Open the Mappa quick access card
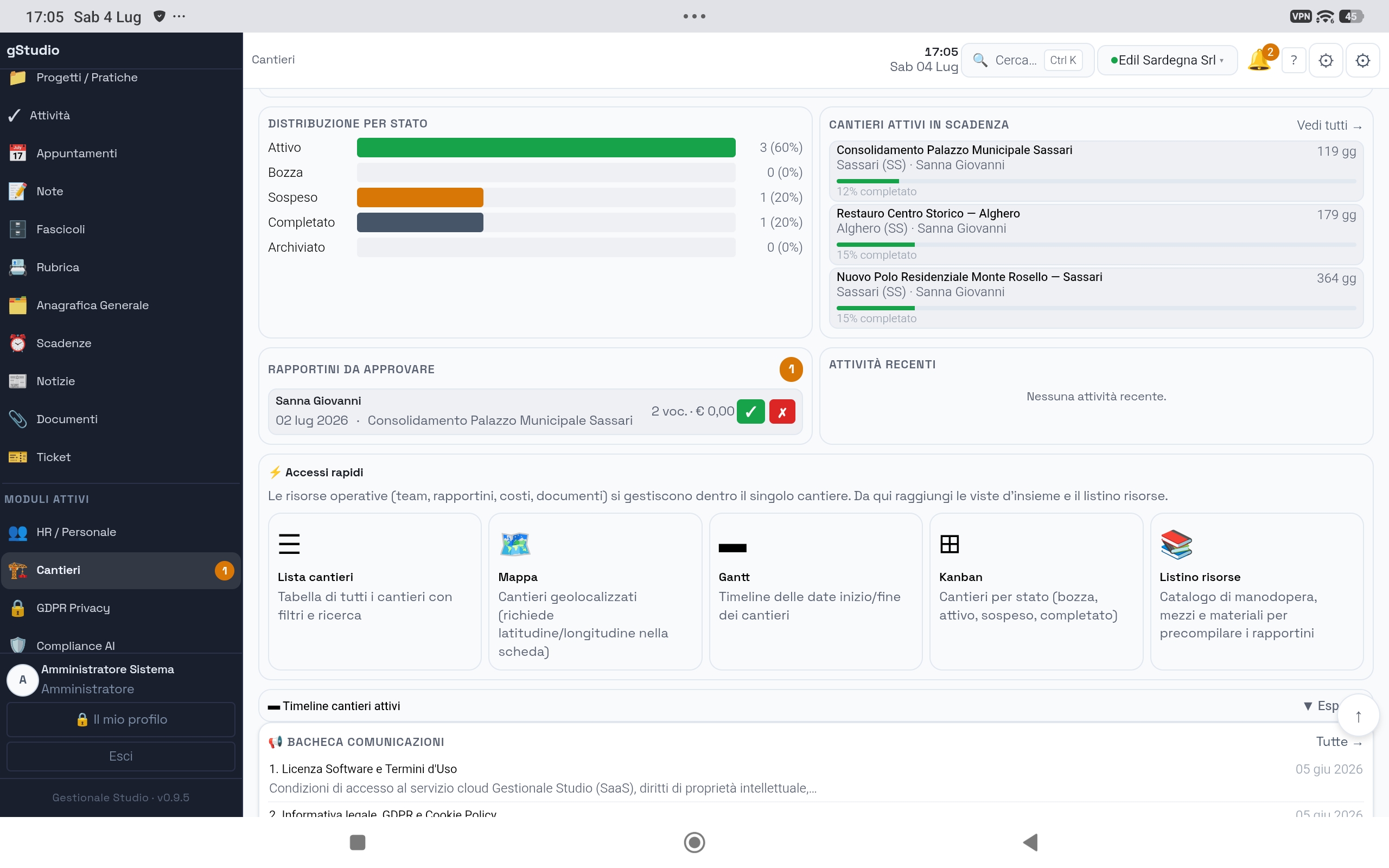 pyautogui.click(x=595, y=591)
